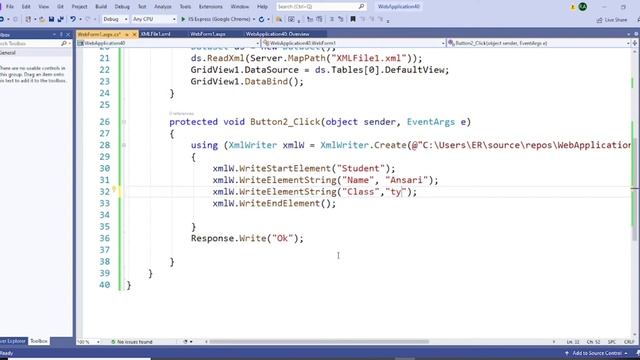Viewport: 640px width, 360px height.
Task: Click the lightbulb quick actions icon on line 32
Action: point(114,189)
